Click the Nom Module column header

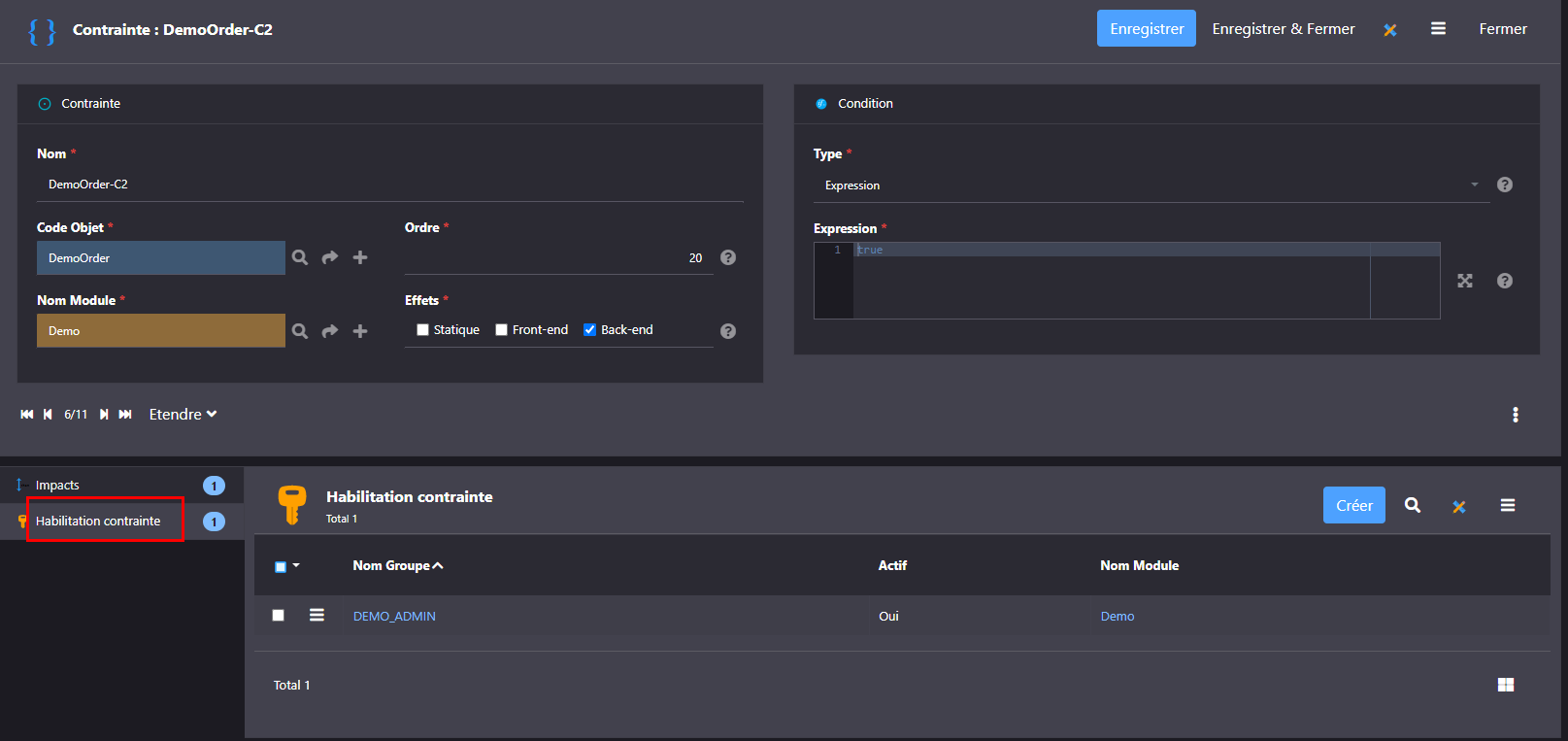(1140, 565)
